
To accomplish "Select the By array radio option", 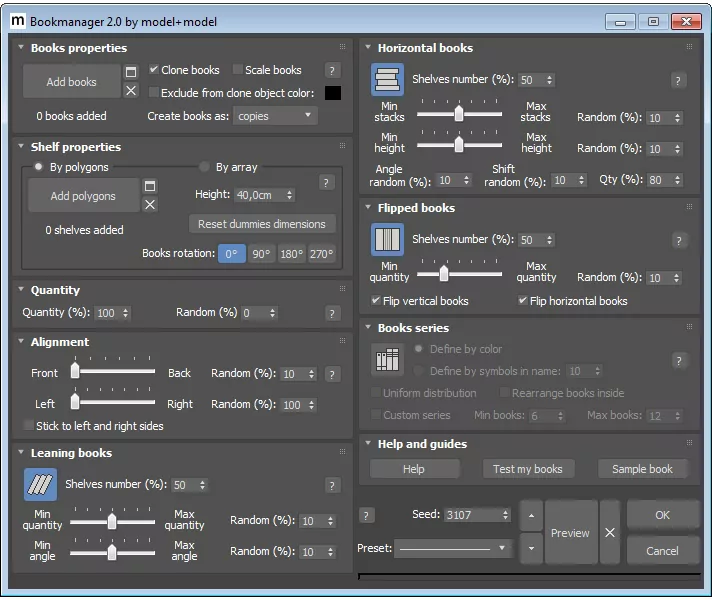I will [x=205, y=167].
